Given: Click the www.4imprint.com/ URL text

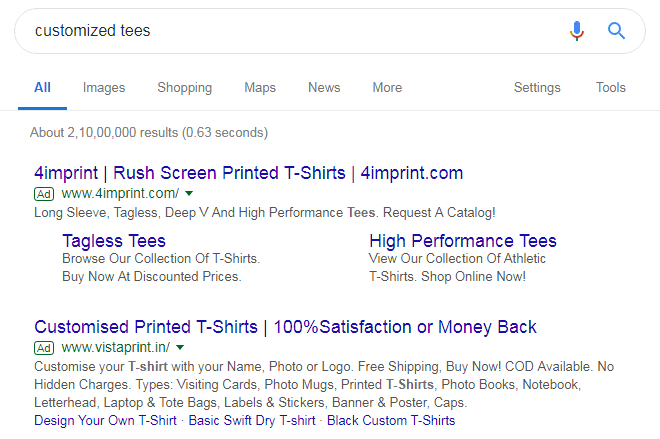Looking at the screenshot, I should coord(120,194).
